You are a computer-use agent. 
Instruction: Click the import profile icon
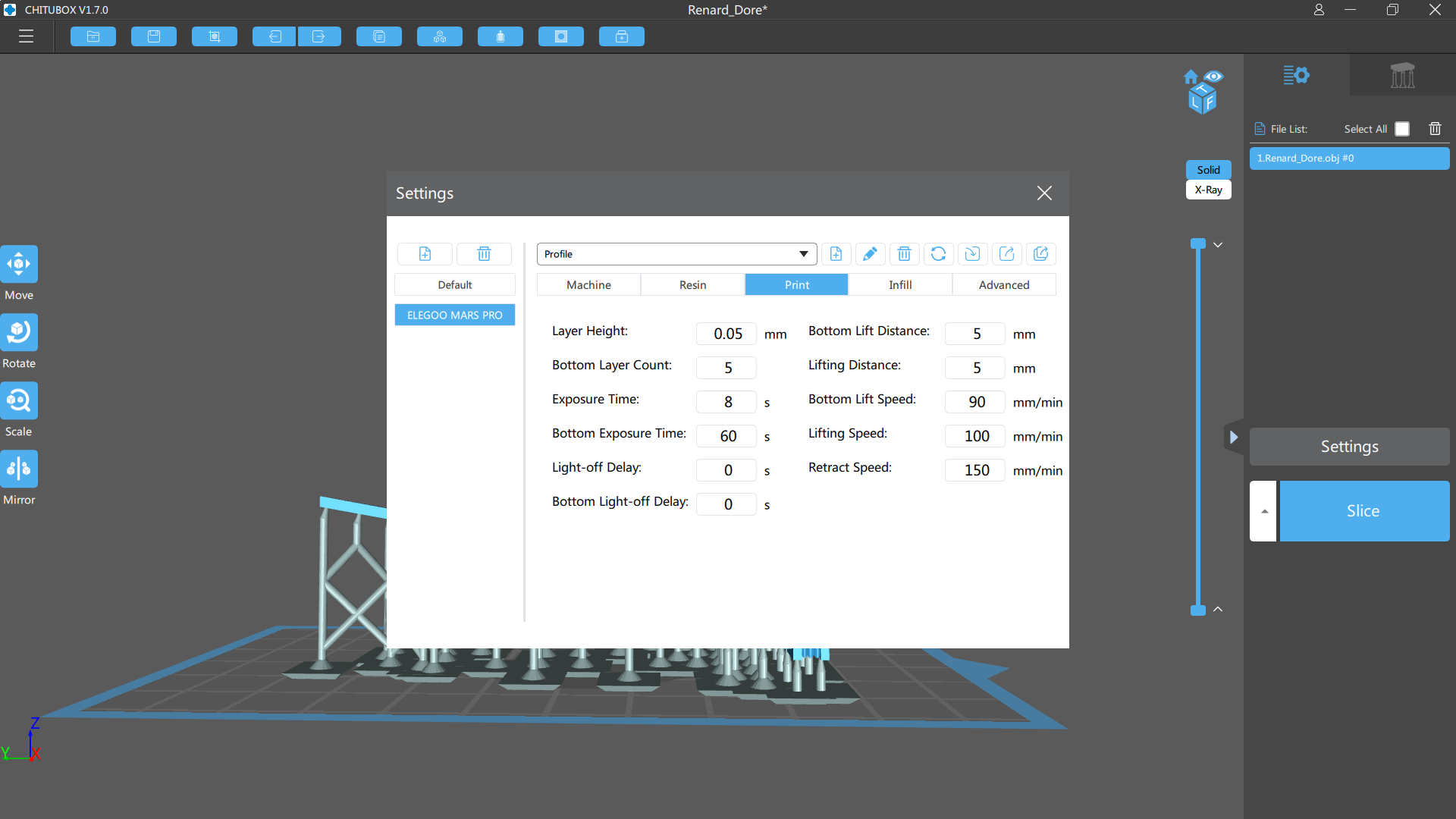point(972,254)
